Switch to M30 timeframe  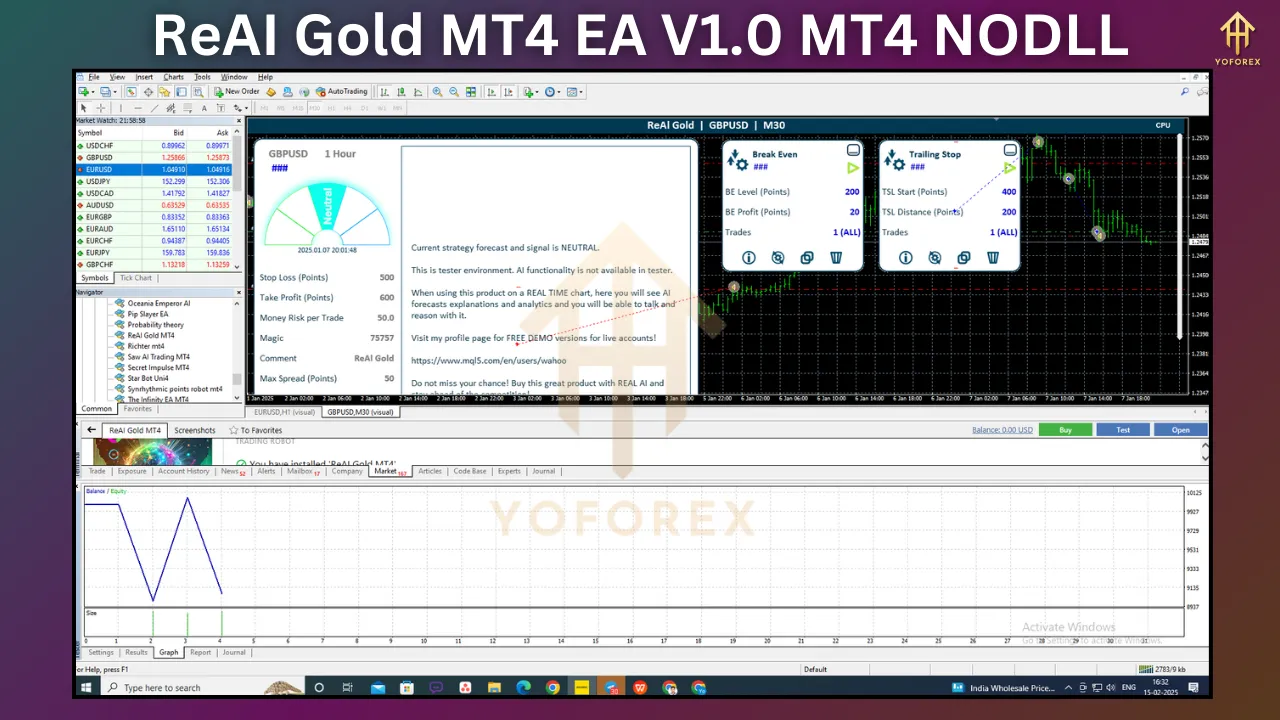point(314,108)
